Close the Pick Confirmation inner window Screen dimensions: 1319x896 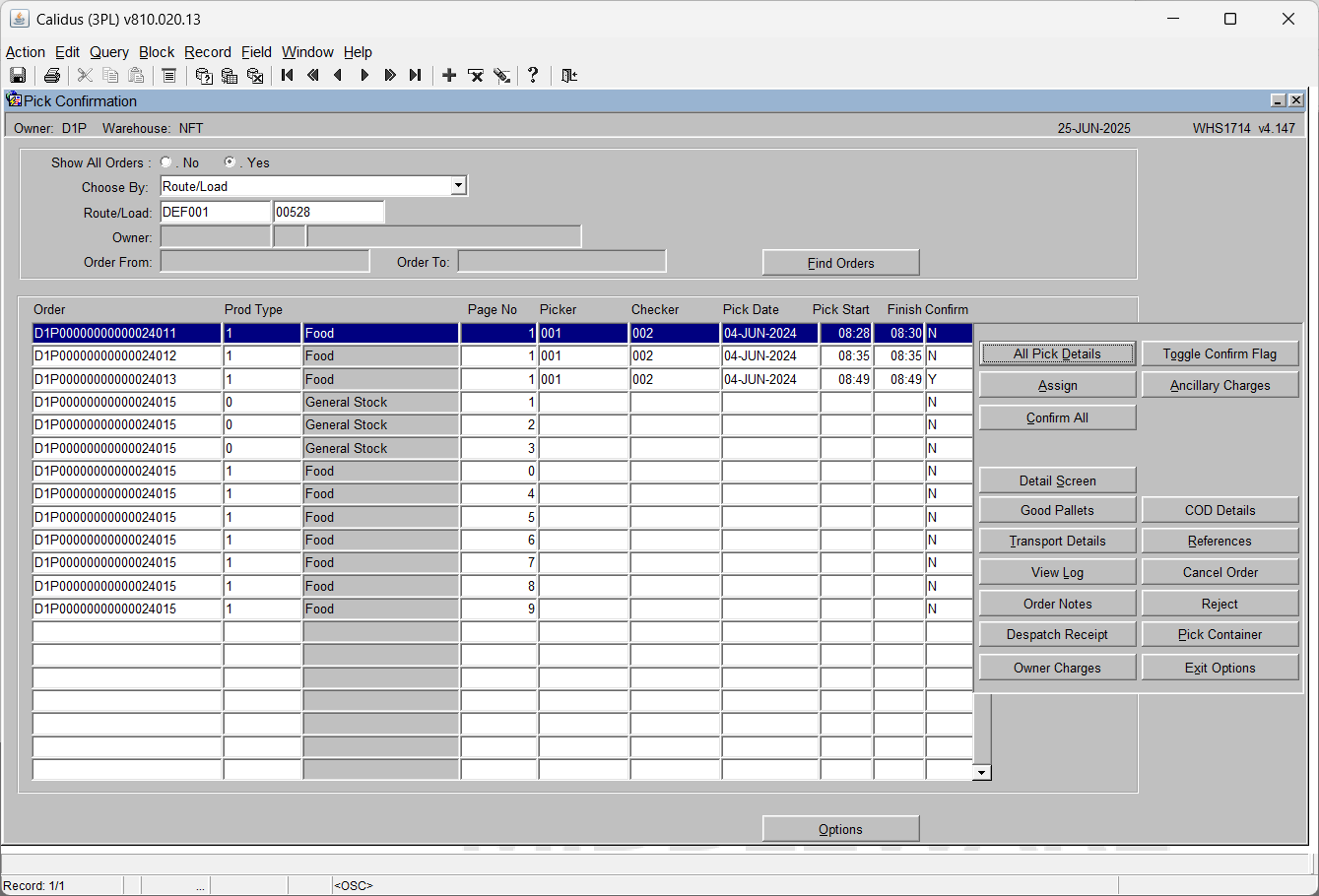[1296, 100]
